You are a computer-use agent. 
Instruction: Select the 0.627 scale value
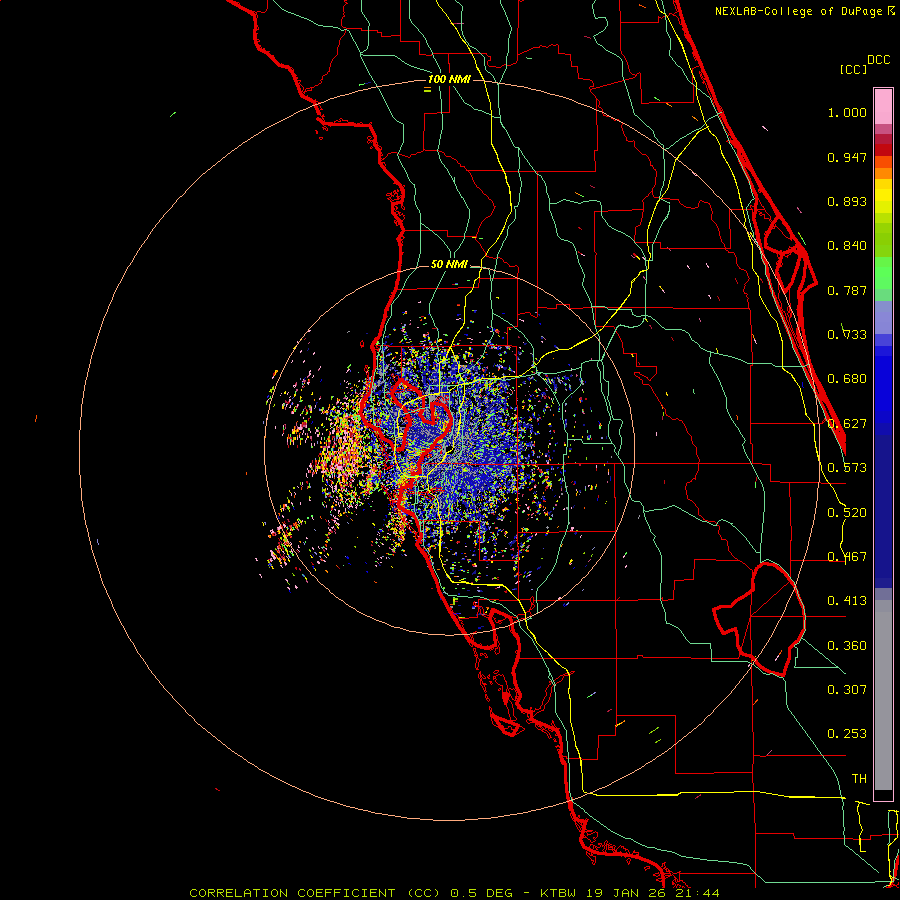(847, 424)
